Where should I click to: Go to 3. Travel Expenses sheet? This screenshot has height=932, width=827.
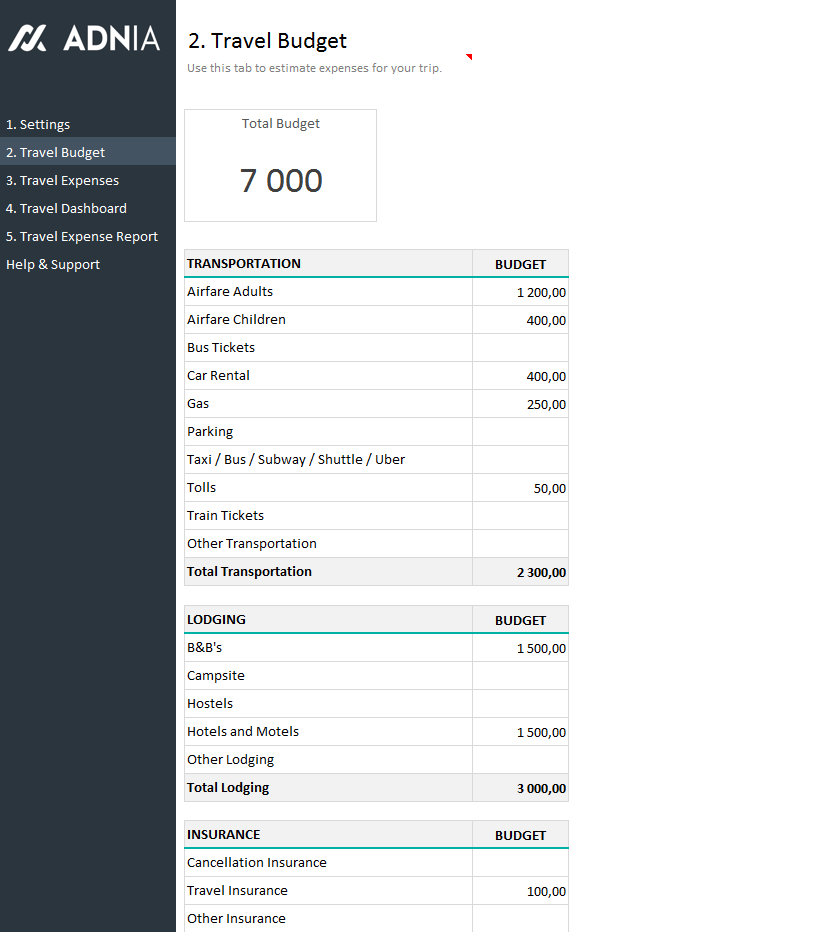(62, 181)
